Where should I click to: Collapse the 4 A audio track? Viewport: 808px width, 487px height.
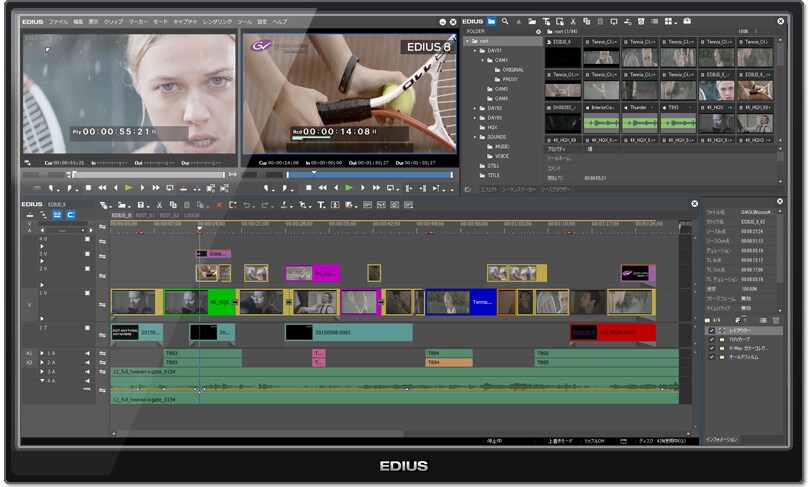42,380
